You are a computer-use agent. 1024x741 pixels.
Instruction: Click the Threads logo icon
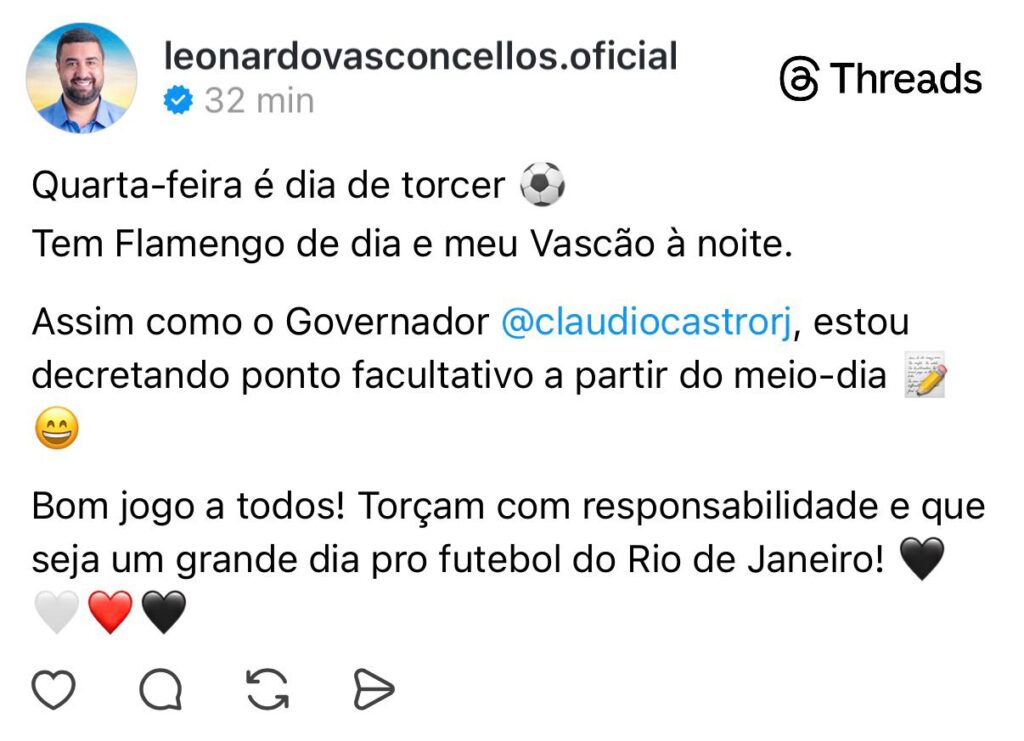coord(799,79)
